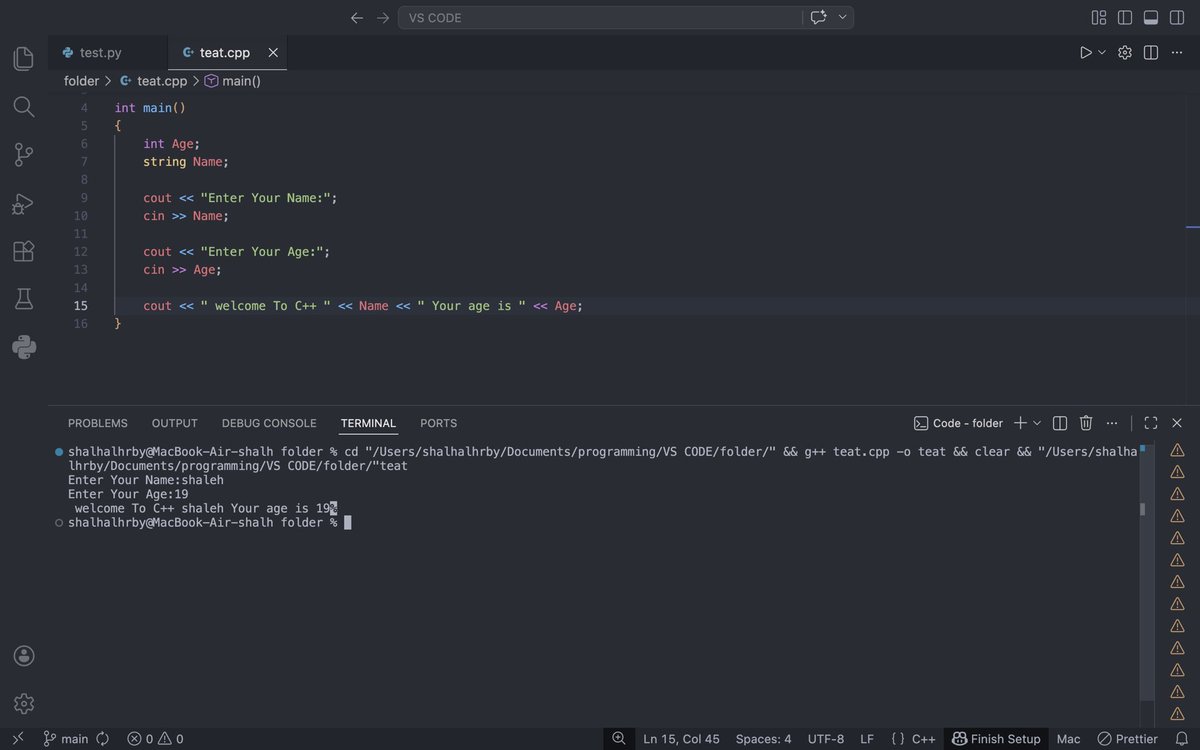Screen dimensions: 1200x750
Task: Open the Testing flask view
Action: click(24, 299)
